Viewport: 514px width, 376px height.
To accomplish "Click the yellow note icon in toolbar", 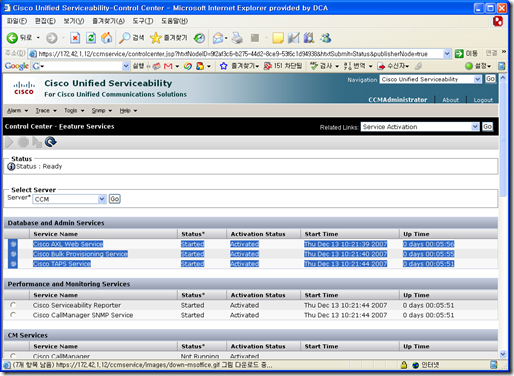I will coord(278,38).
